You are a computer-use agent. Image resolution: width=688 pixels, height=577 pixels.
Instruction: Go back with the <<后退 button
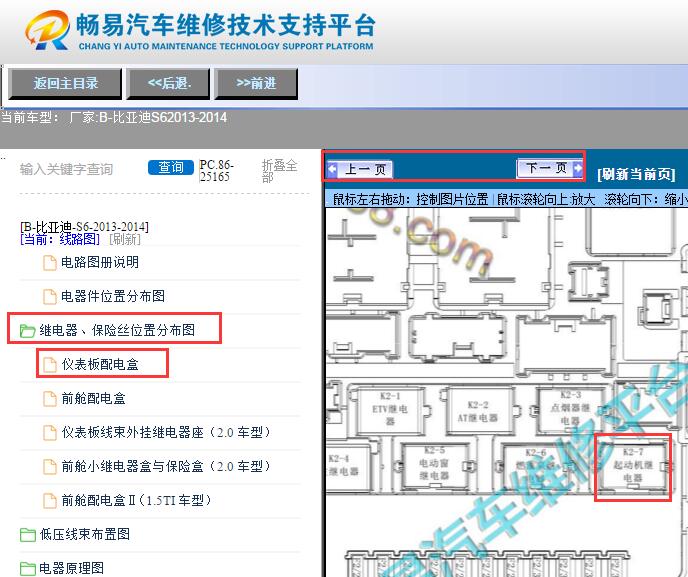pos(168,83)
